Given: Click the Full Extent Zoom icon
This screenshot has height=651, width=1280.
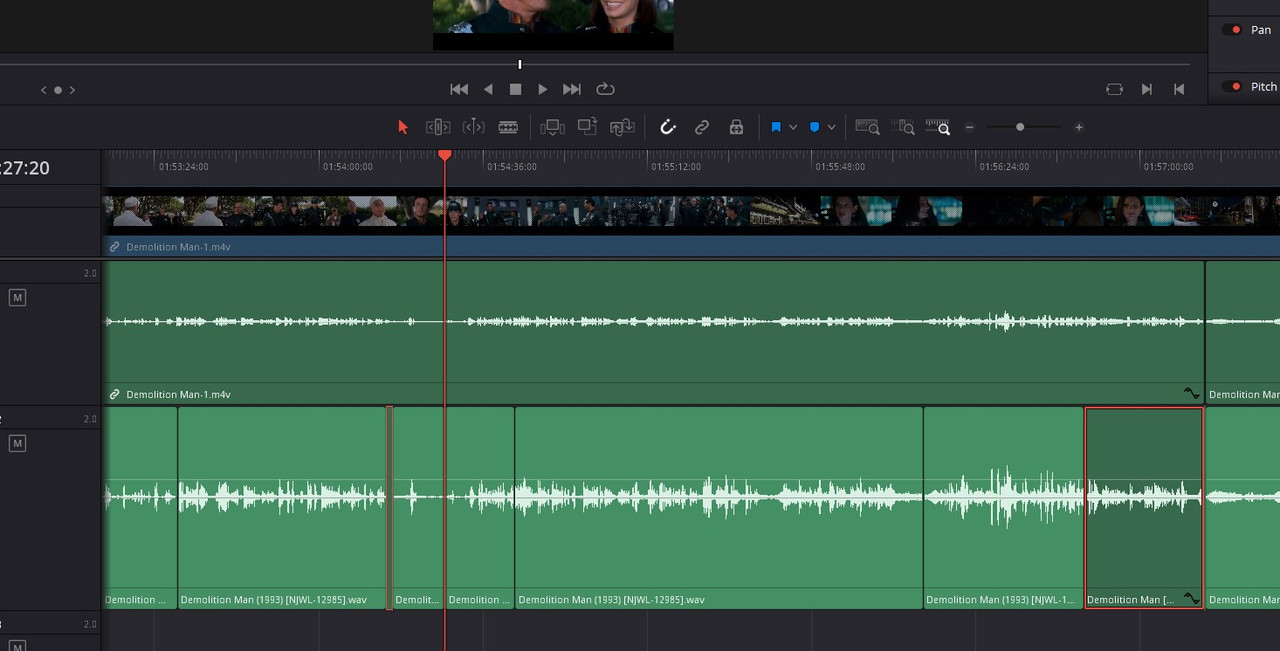Looking at the screenshot, I should click(x=867, y=127).
